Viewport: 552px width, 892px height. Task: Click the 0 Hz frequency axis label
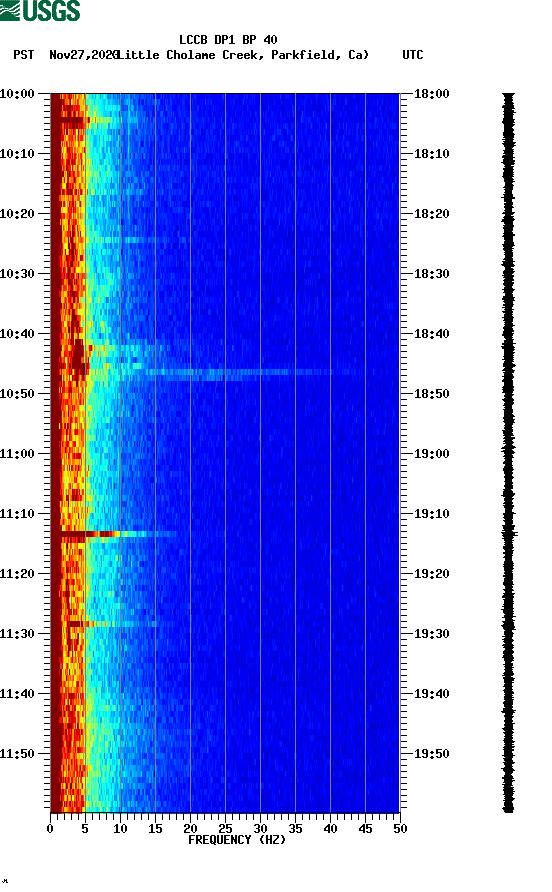(50, 829)
